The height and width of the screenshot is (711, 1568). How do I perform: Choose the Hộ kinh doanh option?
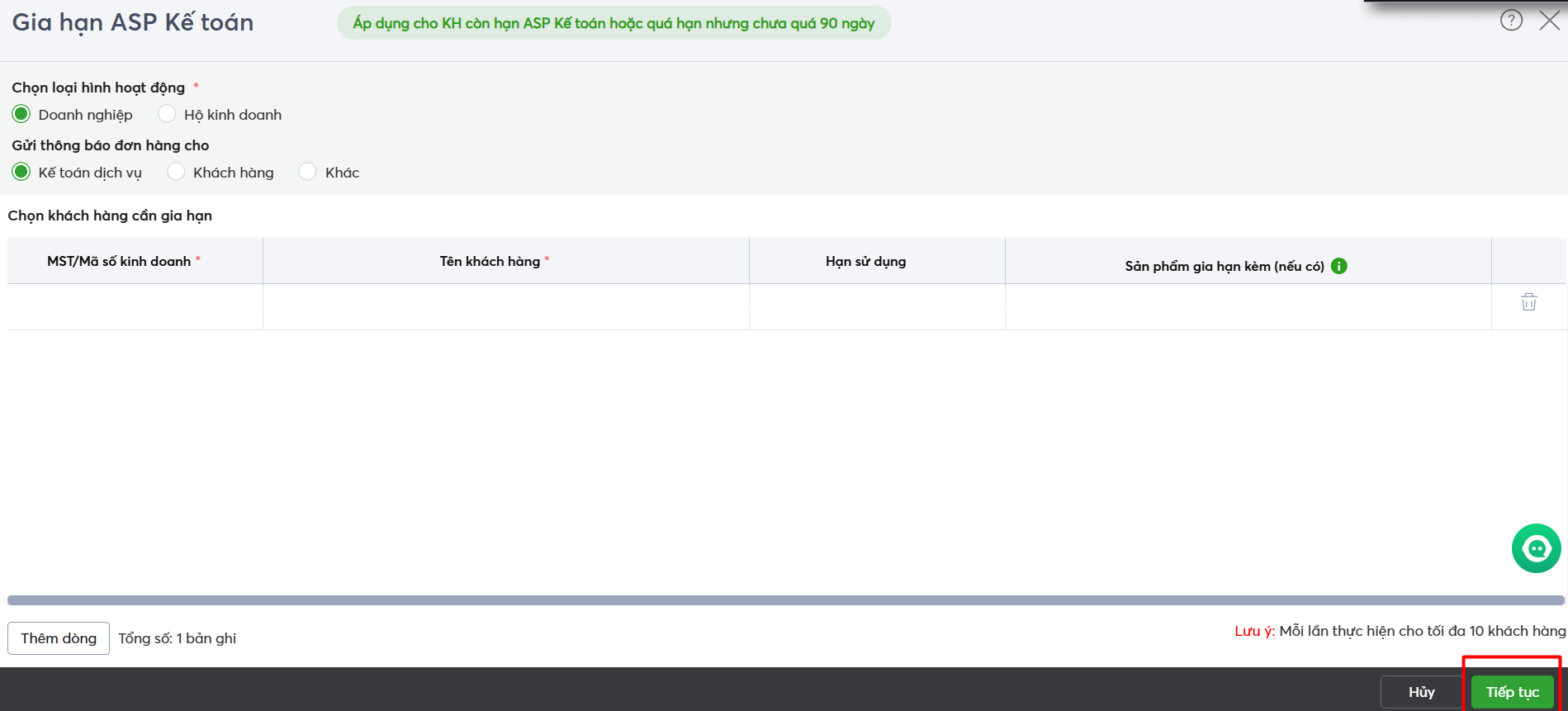(168, 114)
